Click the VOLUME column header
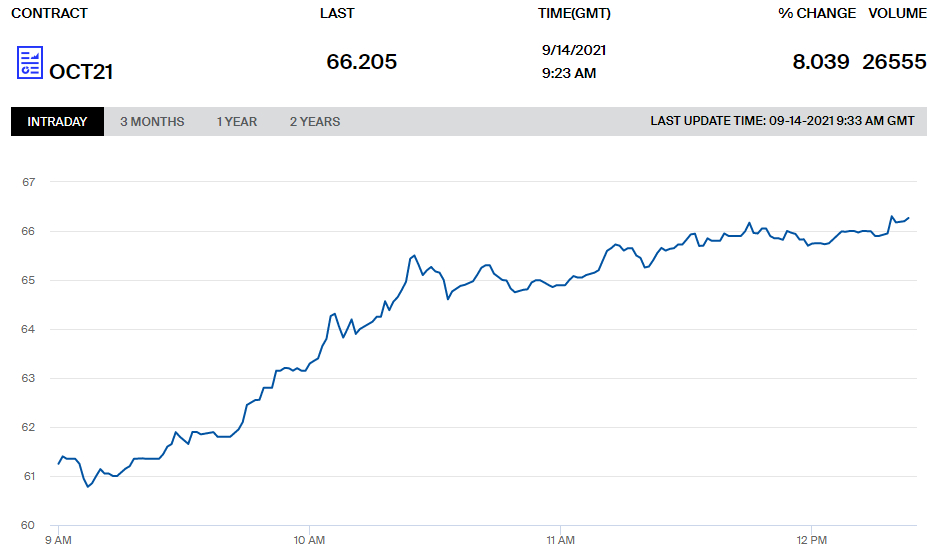938x549 pixels. [897, 13]
